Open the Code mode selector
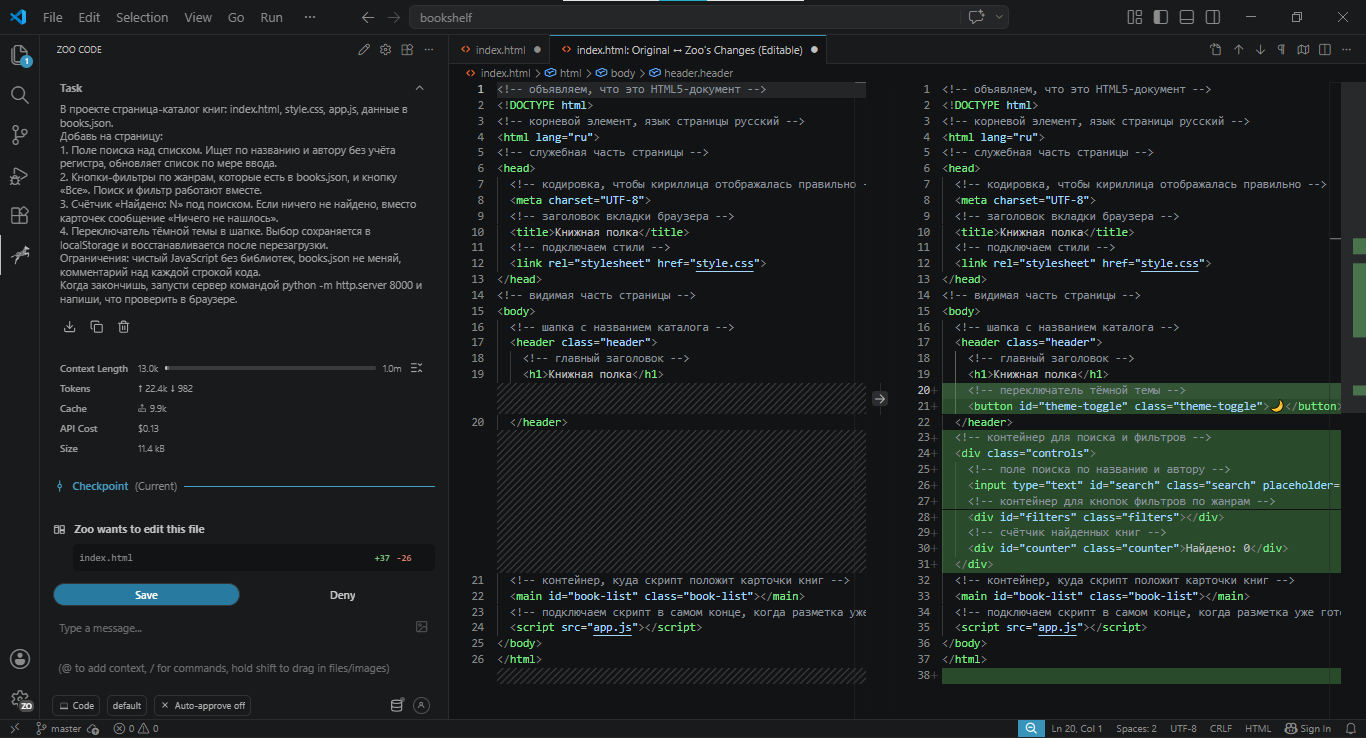The image size is (1366, 738). tap(76, 705)
